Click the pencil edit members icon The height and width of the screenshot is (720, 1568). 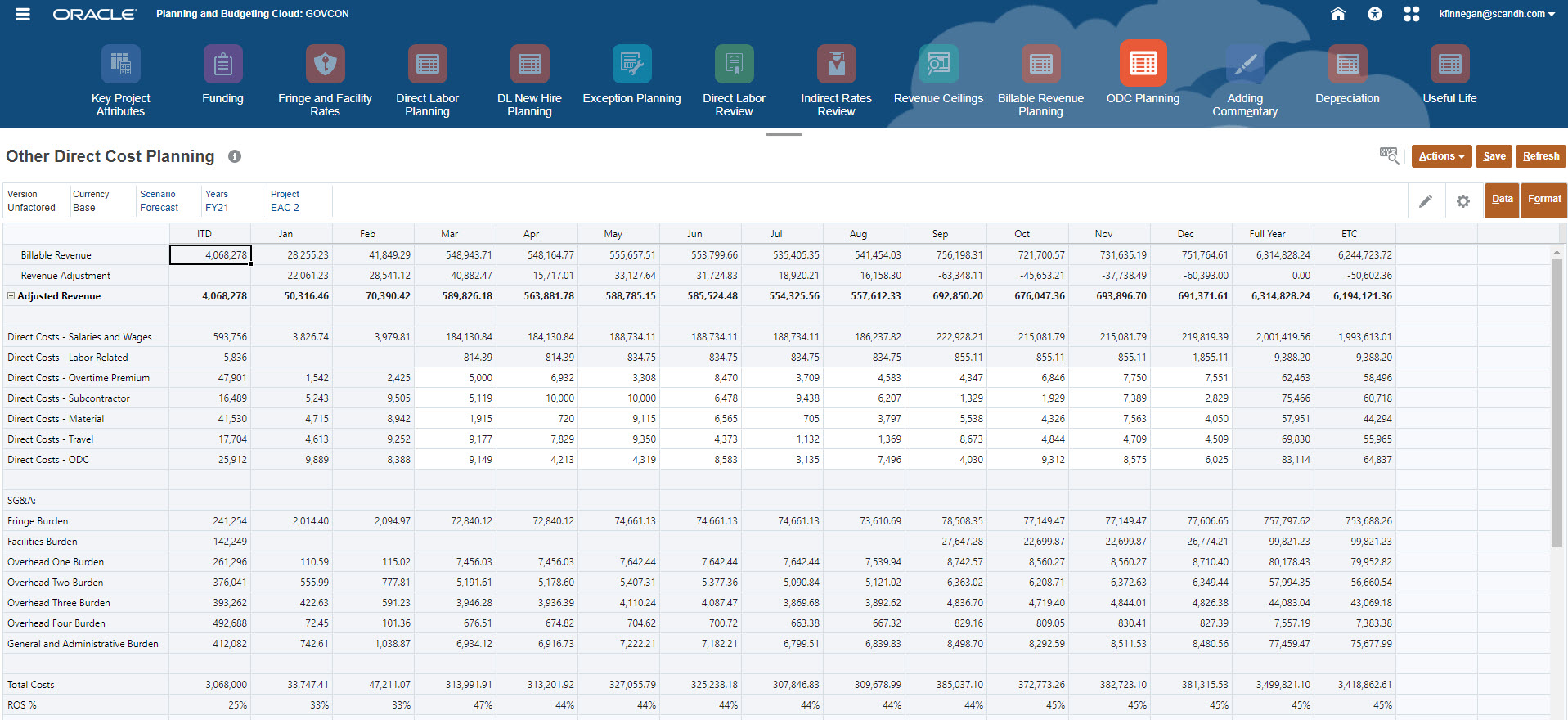pos(1426,201)
